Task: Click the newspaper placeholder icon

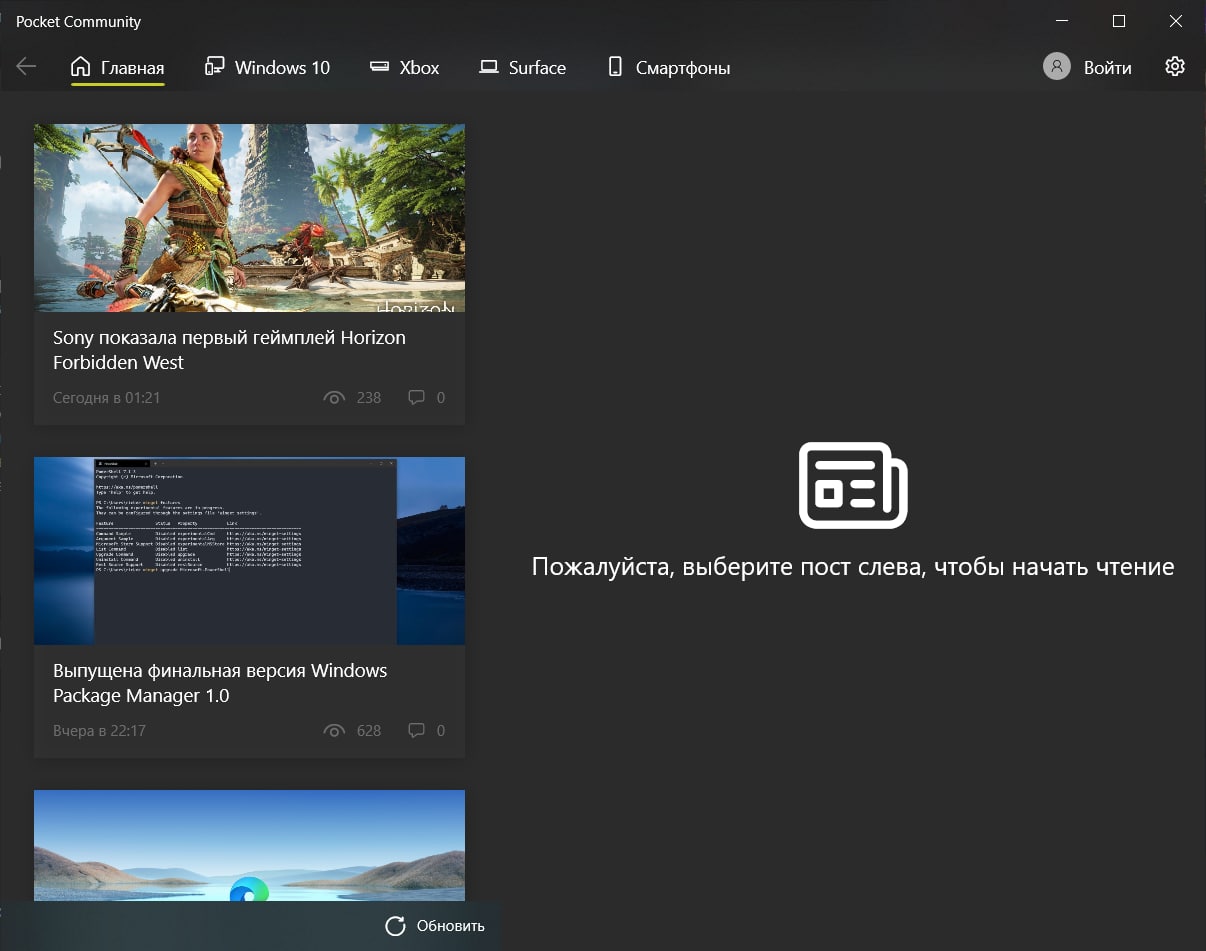Action: click(853, 485)
